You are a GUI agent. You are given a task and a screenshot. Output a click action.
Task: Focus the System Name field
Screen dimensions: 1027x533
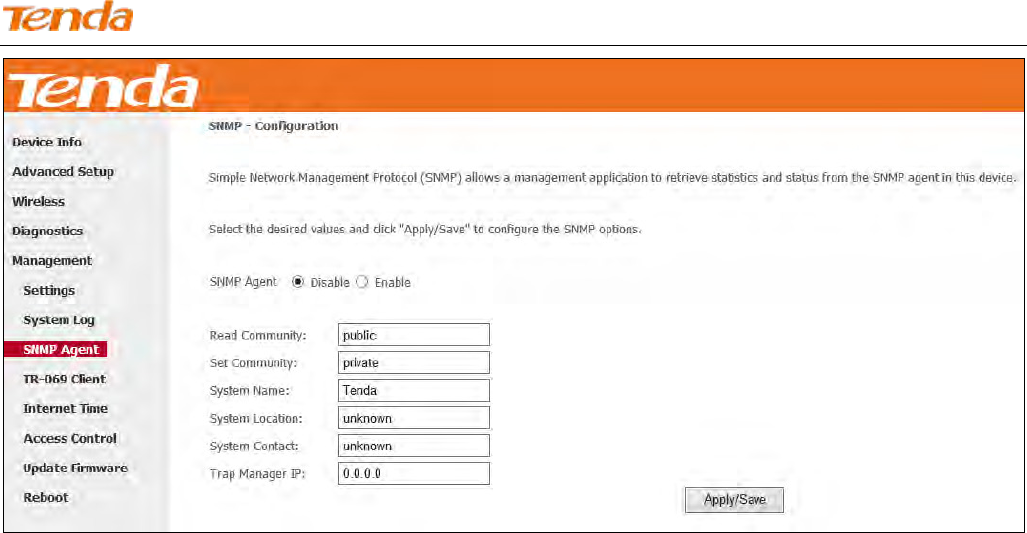click(x=413, y=390)
